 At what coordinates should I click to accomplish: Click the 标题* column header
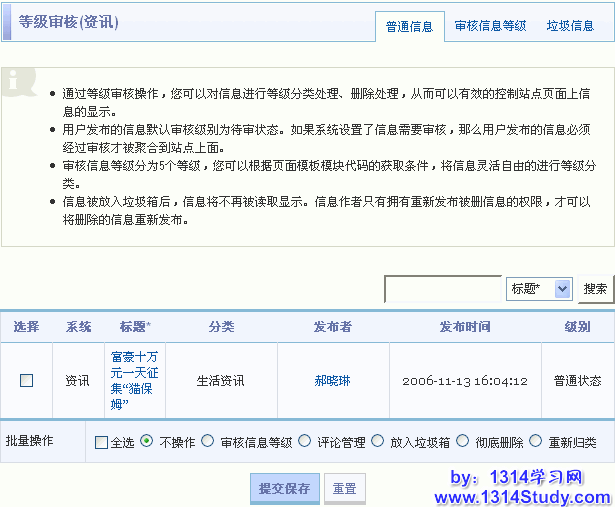click(x=135, y=327)
